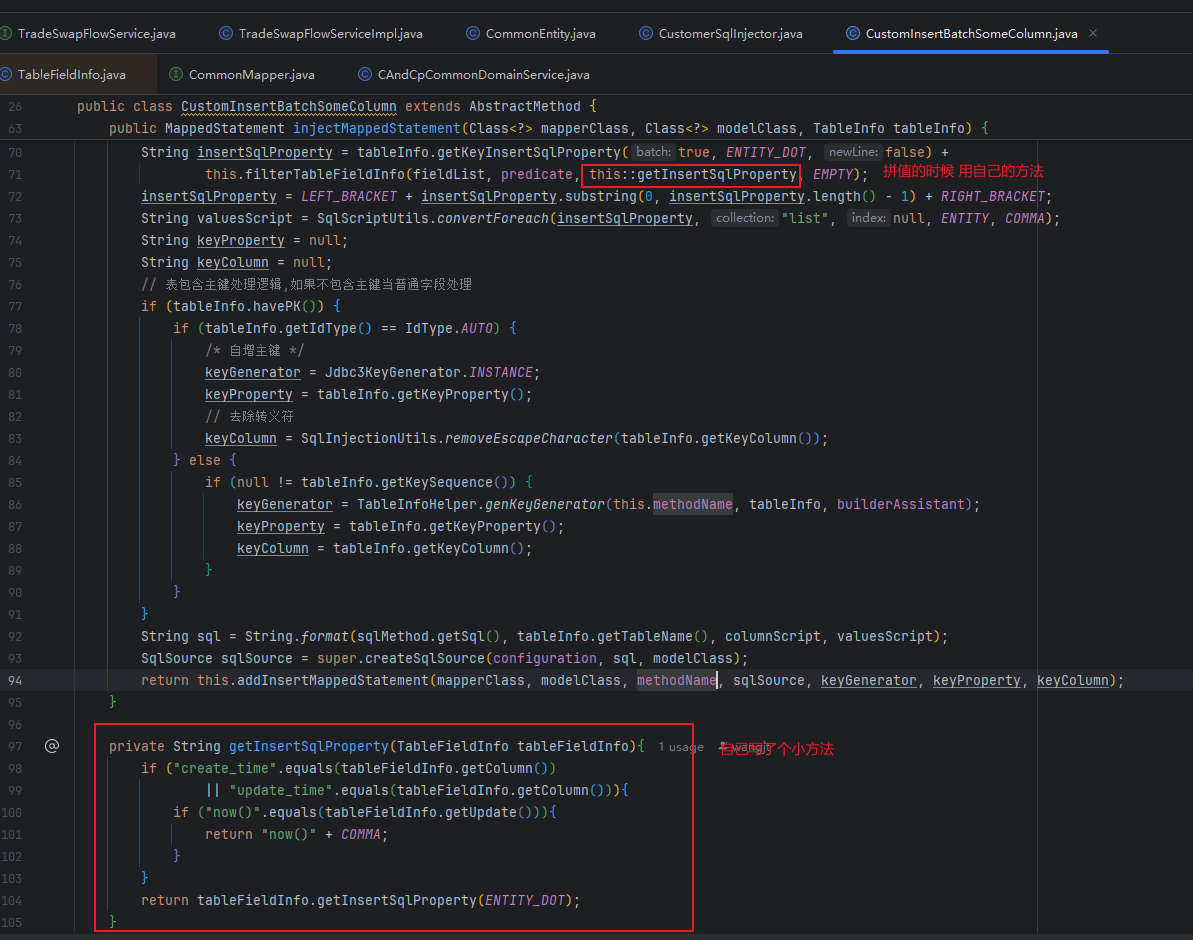Click the @ gutter icon at line 97
Viewport: 1193px width, 940px height.
pyautogui.click(x=52, y=746)
